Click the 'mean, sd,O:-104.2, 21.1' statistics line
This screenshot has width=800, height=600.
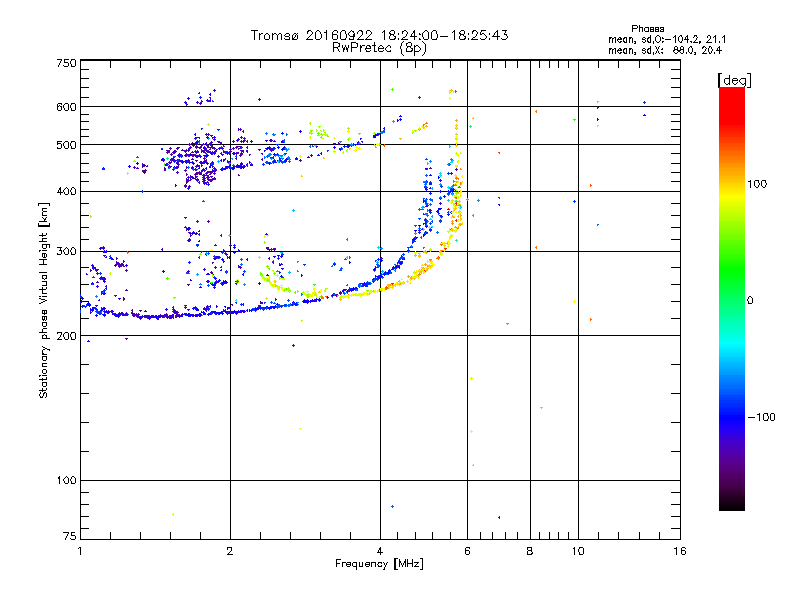pyautogui.click(x=667, y=39)
